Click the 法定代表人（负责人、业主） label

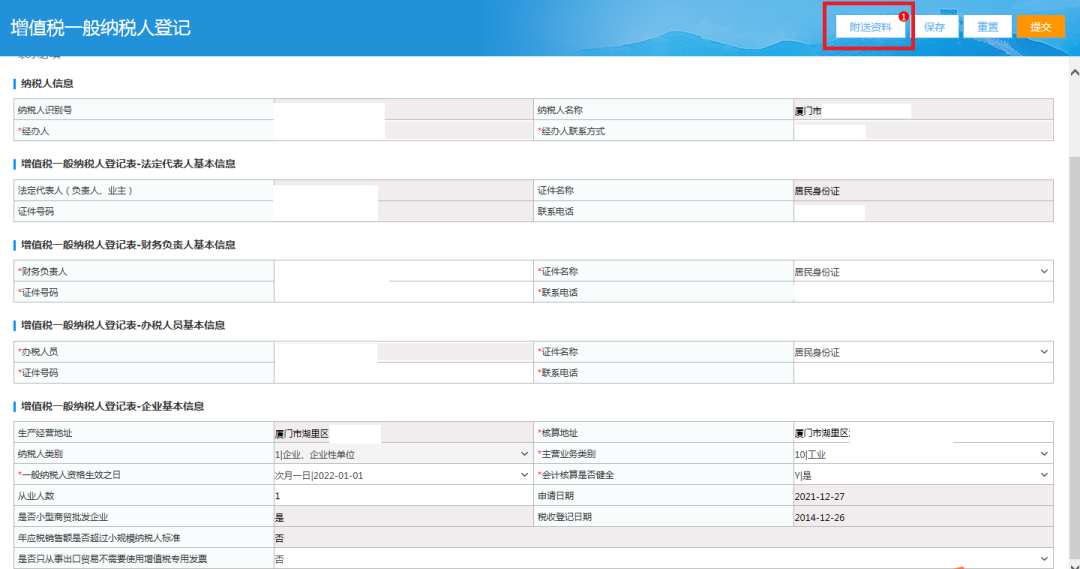tap(75, 191)
